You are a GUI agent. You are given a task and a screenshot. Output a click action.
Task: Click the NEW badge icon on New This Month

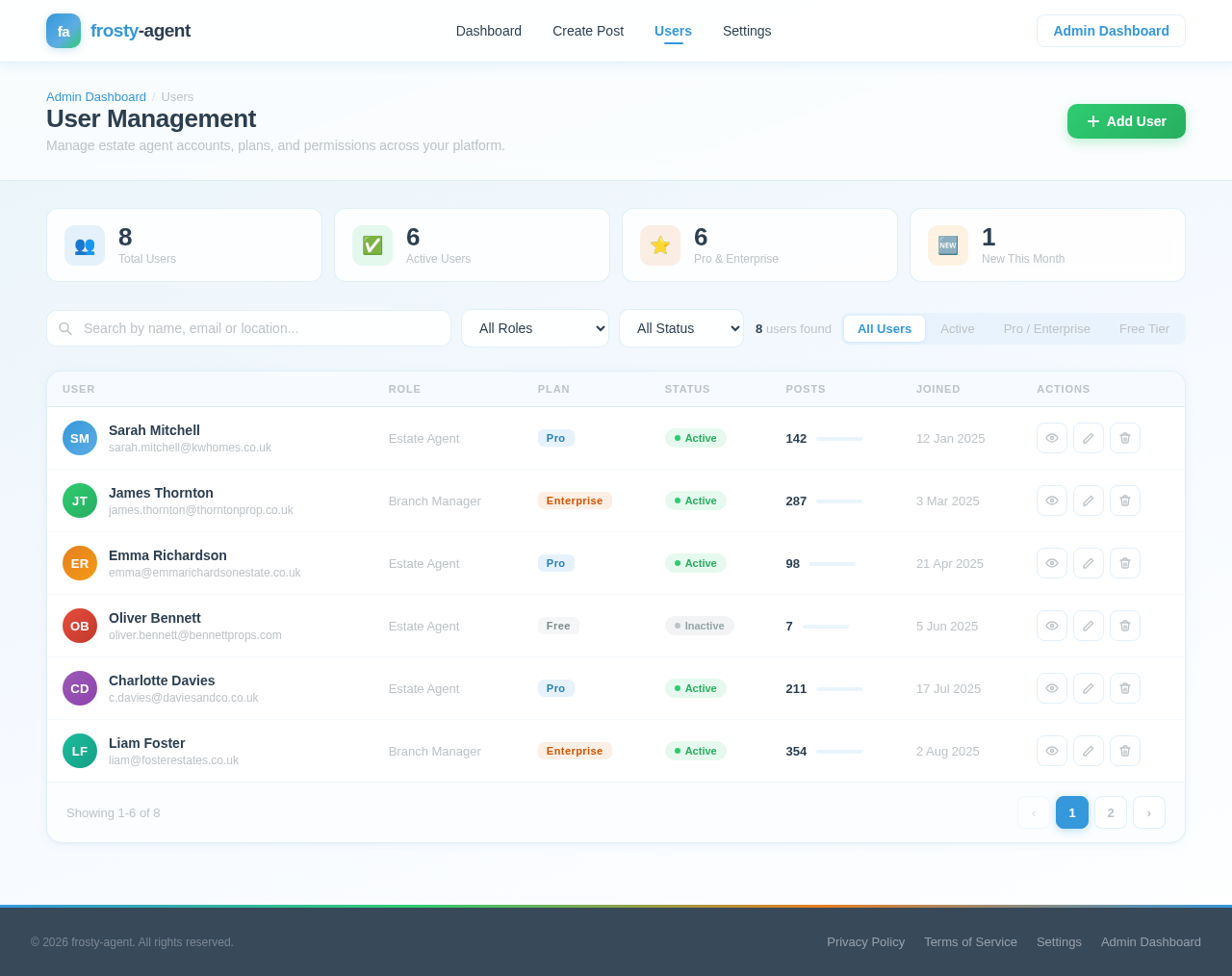(947, 245)
